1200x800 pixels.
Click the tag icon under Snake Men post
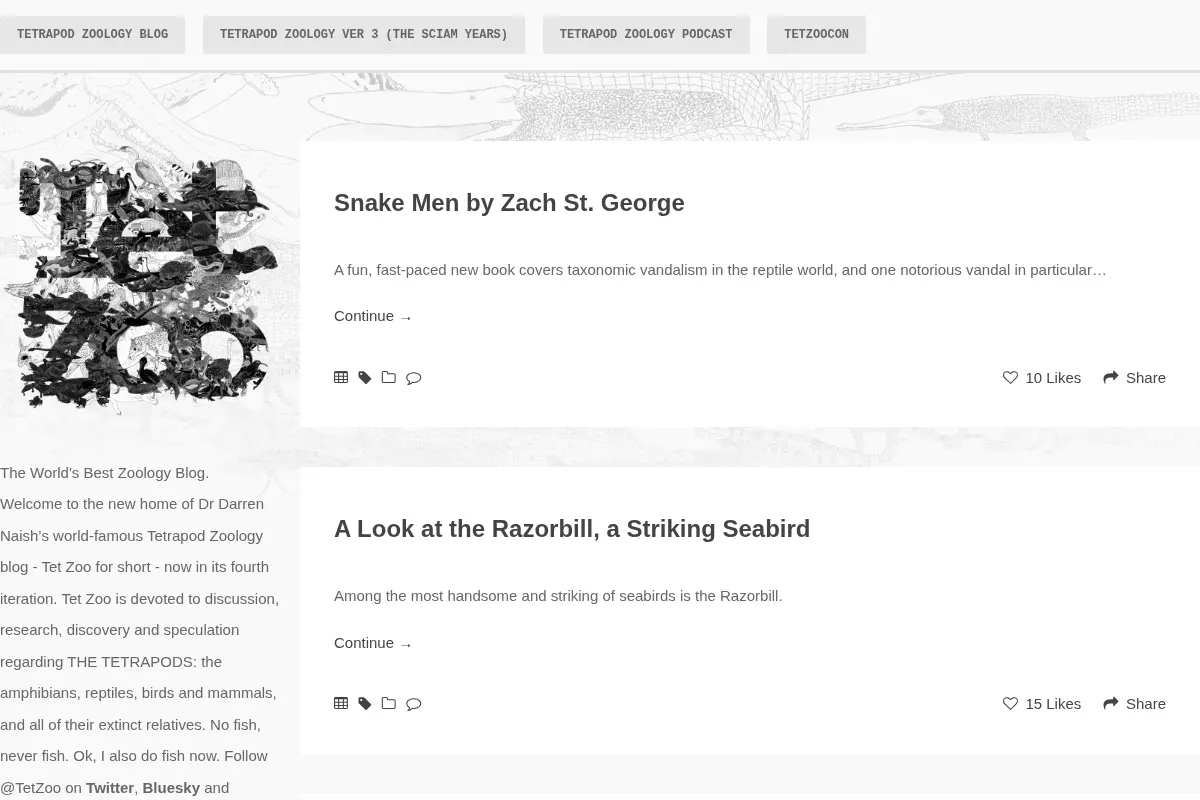(x=365, y=377)
